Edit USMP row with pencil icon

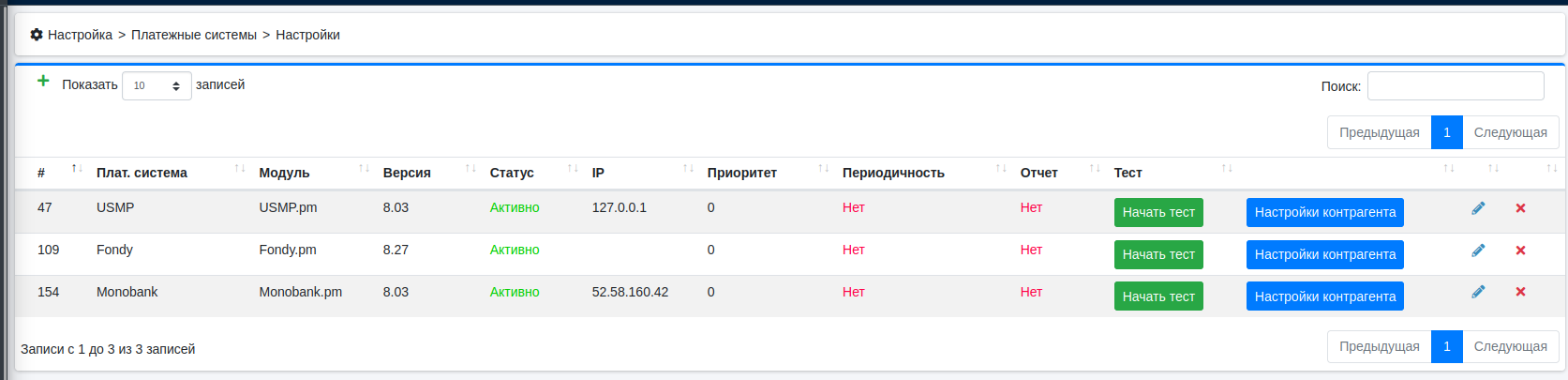[x=1478, y=208]
